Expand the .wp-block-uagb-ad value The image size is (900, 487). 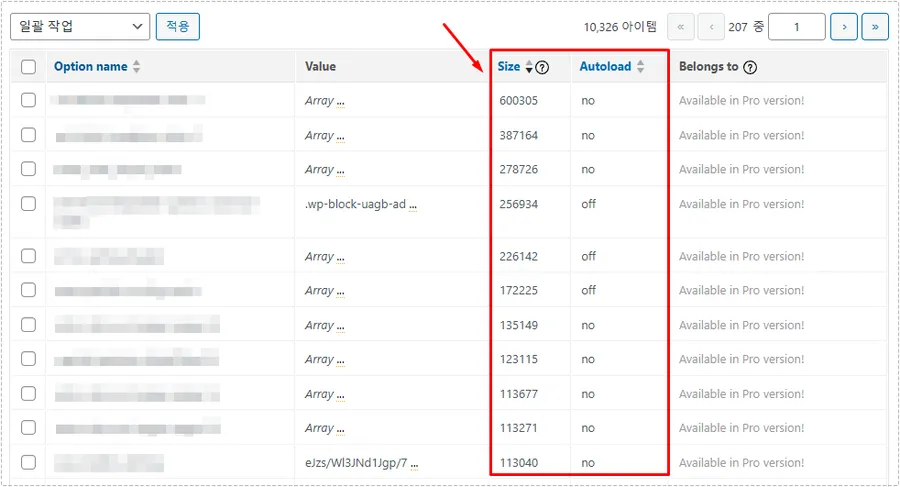click(x=413, y=206)
